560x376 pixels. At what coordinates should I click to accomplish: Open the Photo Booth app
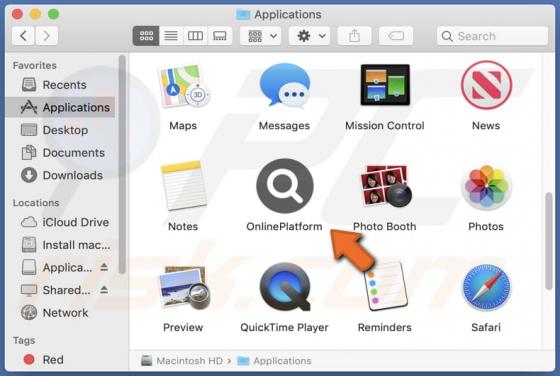385,186
